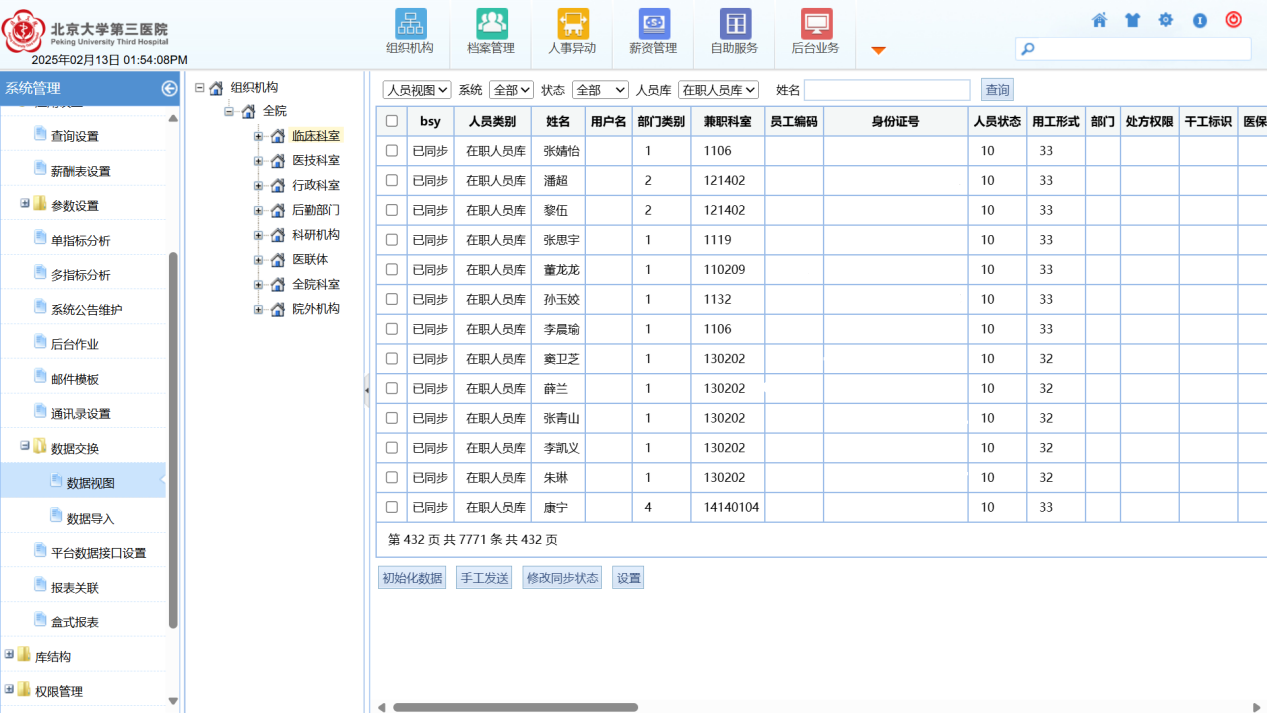
Task: Open the 组织机构 module icon
Action: click(x=410, y=24)
